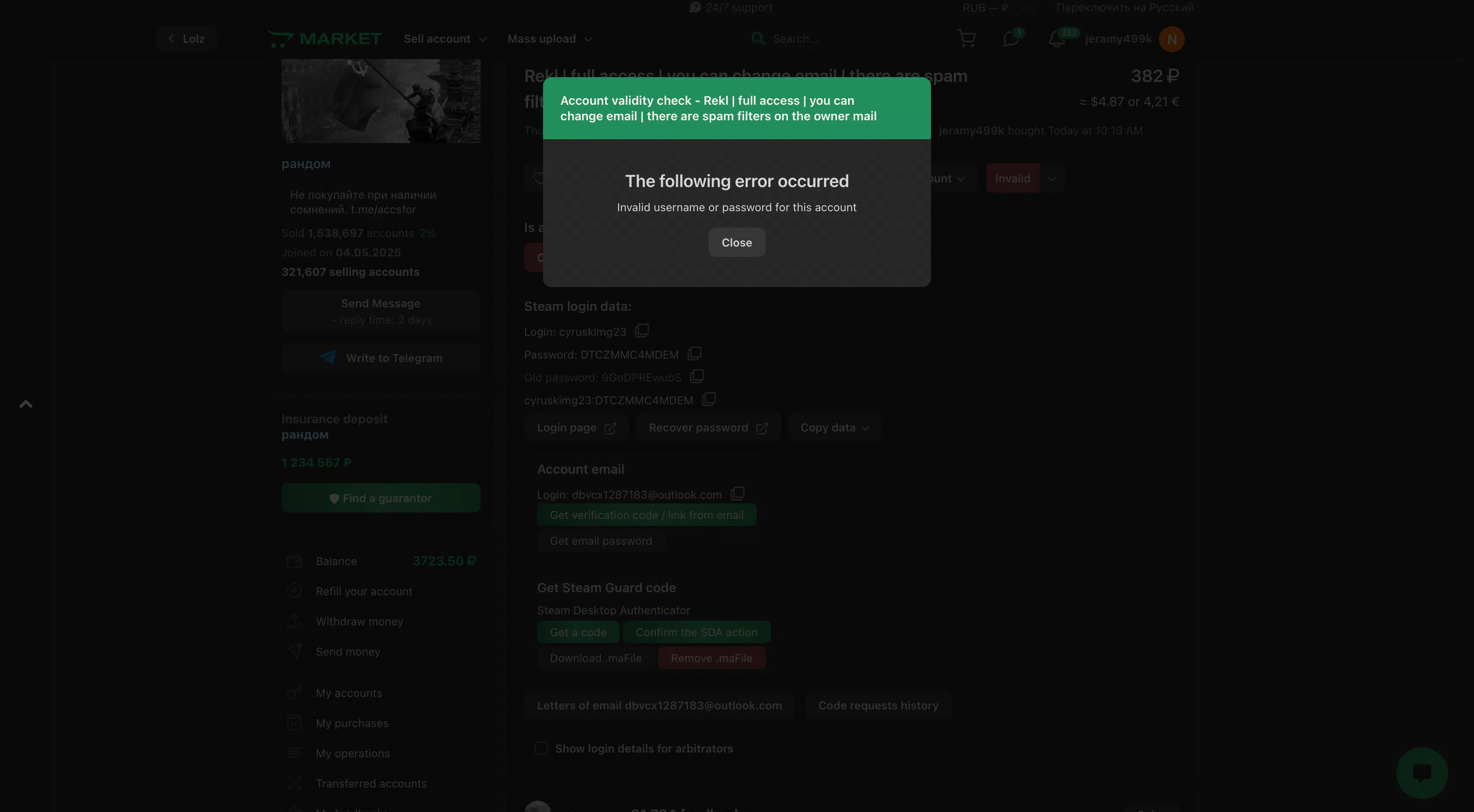Open My operations menu item
The width and height of the screenshot is (1474, 812).
(x=353, y=753)
